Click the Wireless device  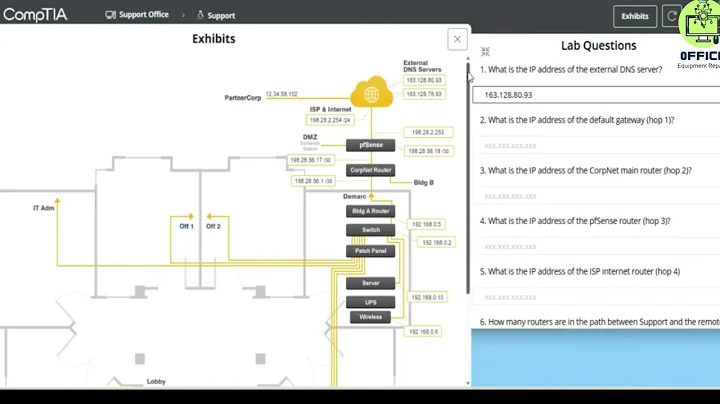tap(371, 317)
